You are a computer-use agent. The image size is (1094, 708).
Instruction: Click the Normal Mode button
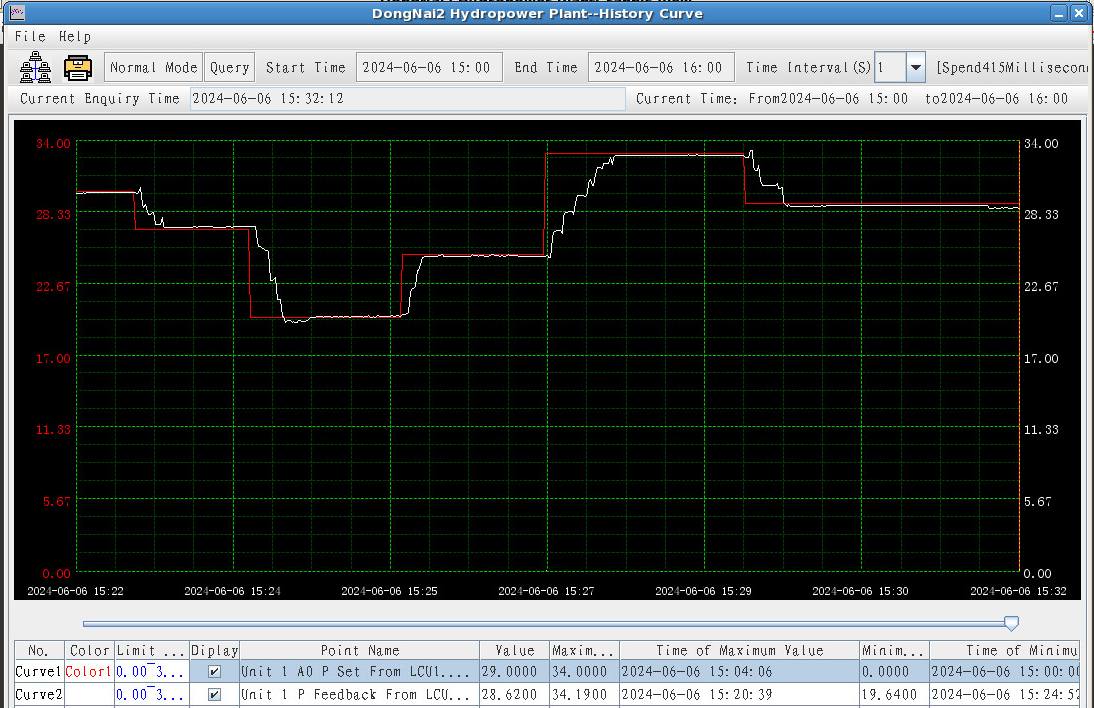pos(153,67)
